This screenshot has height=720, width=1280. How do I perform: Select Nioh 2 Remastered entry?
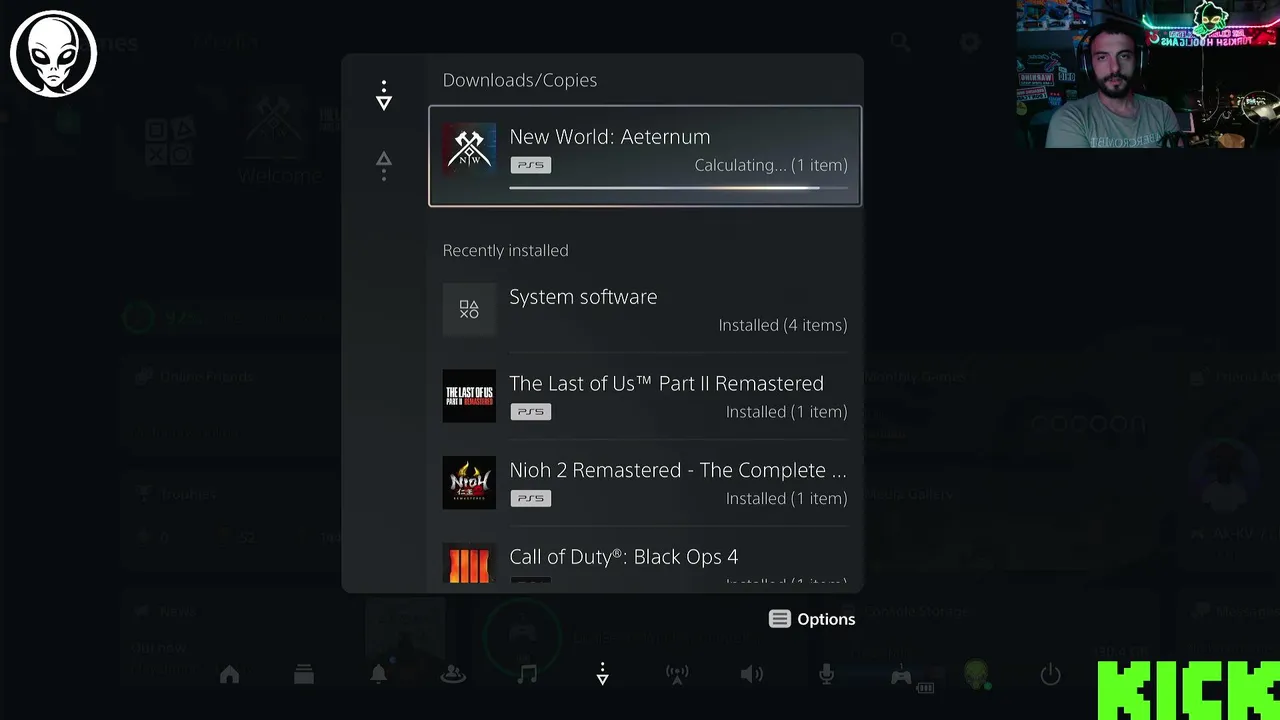(645, 483)
